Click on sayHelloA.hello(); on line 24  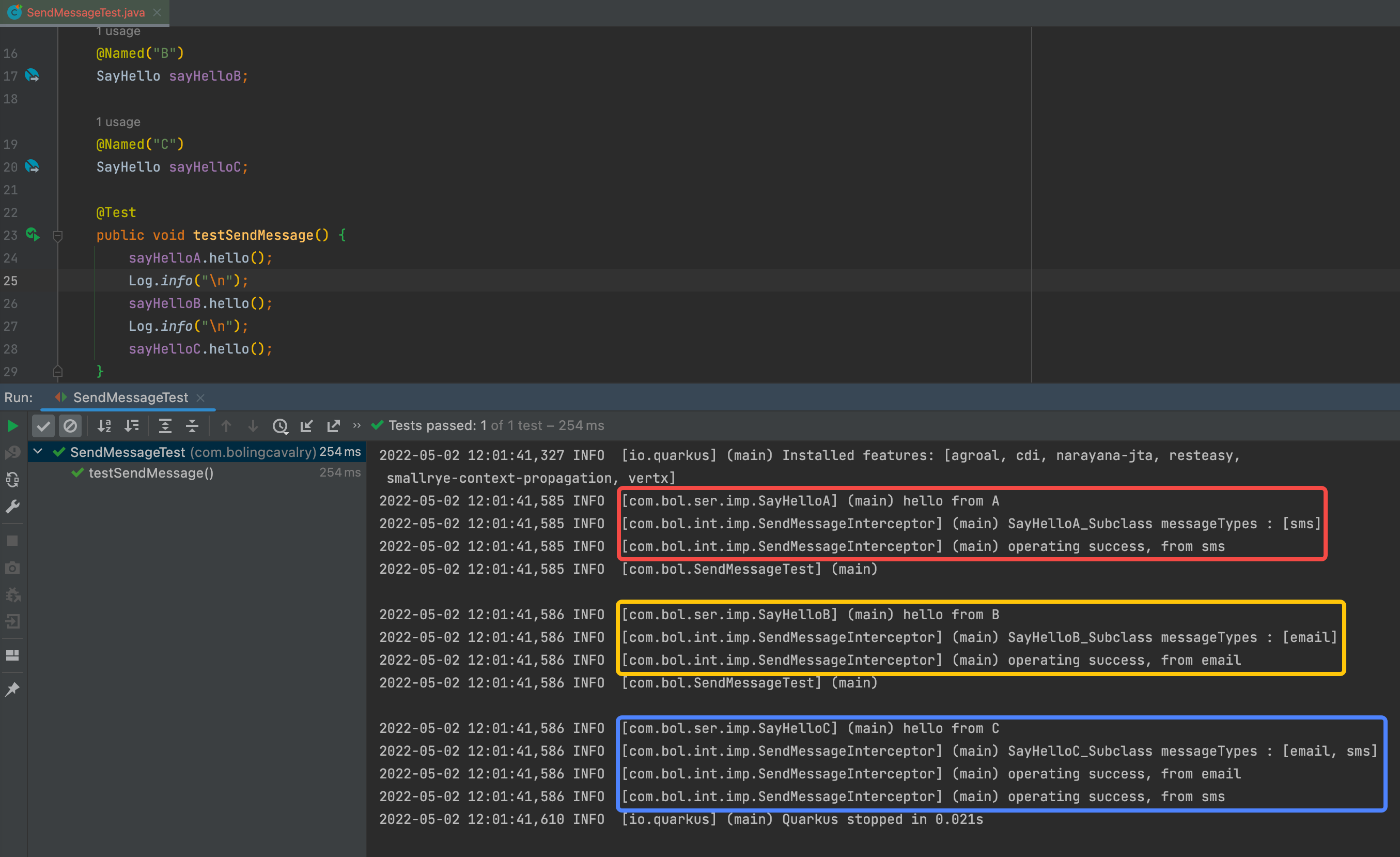click(x=200, y=257)
